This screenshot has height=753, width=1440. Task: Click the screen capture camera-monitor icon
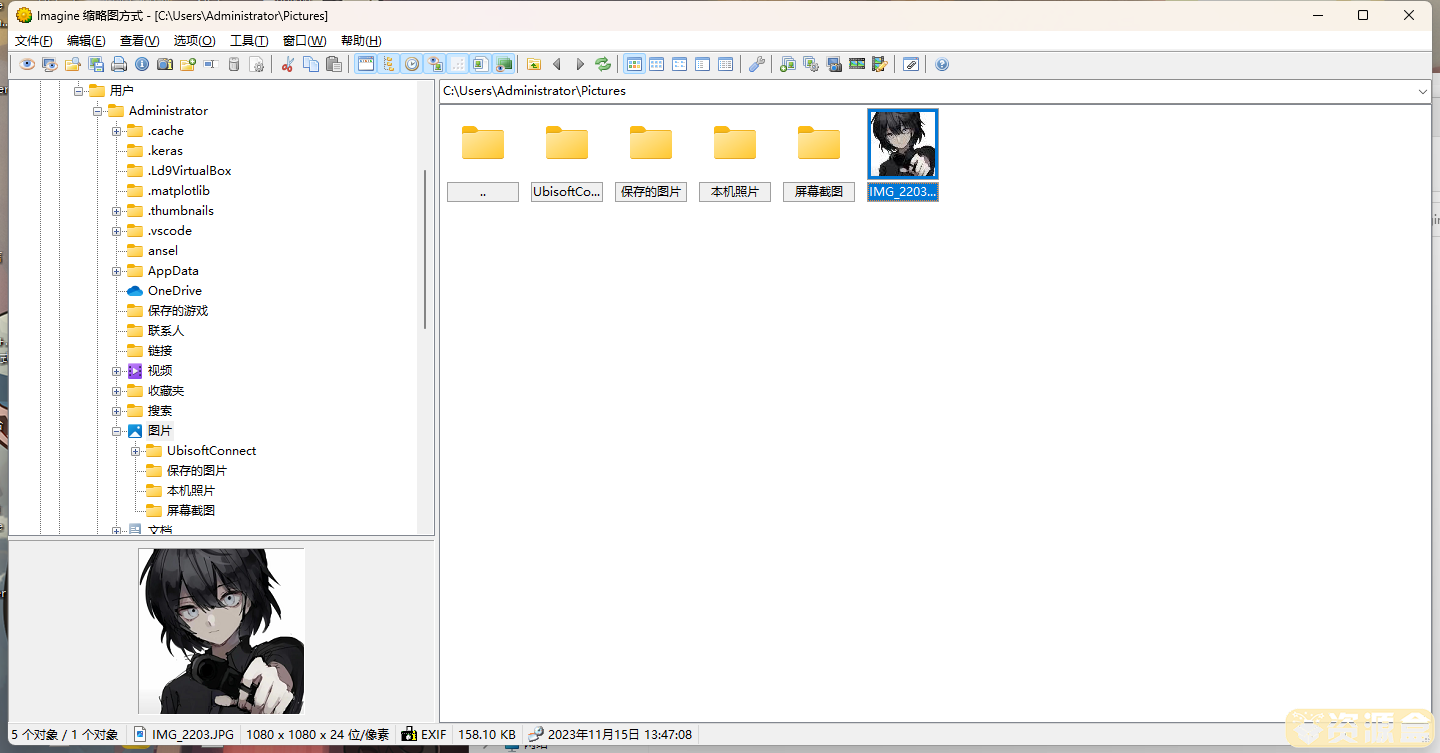(x=834, y=64)
